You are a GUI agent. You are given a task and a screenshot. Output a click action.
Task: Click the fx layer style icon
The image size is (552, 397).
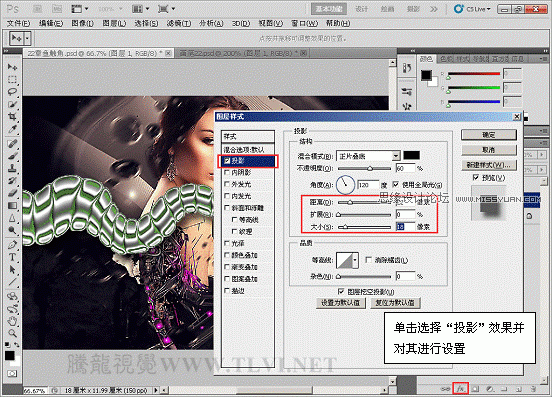pyautogui.click(x=460, y=389)
